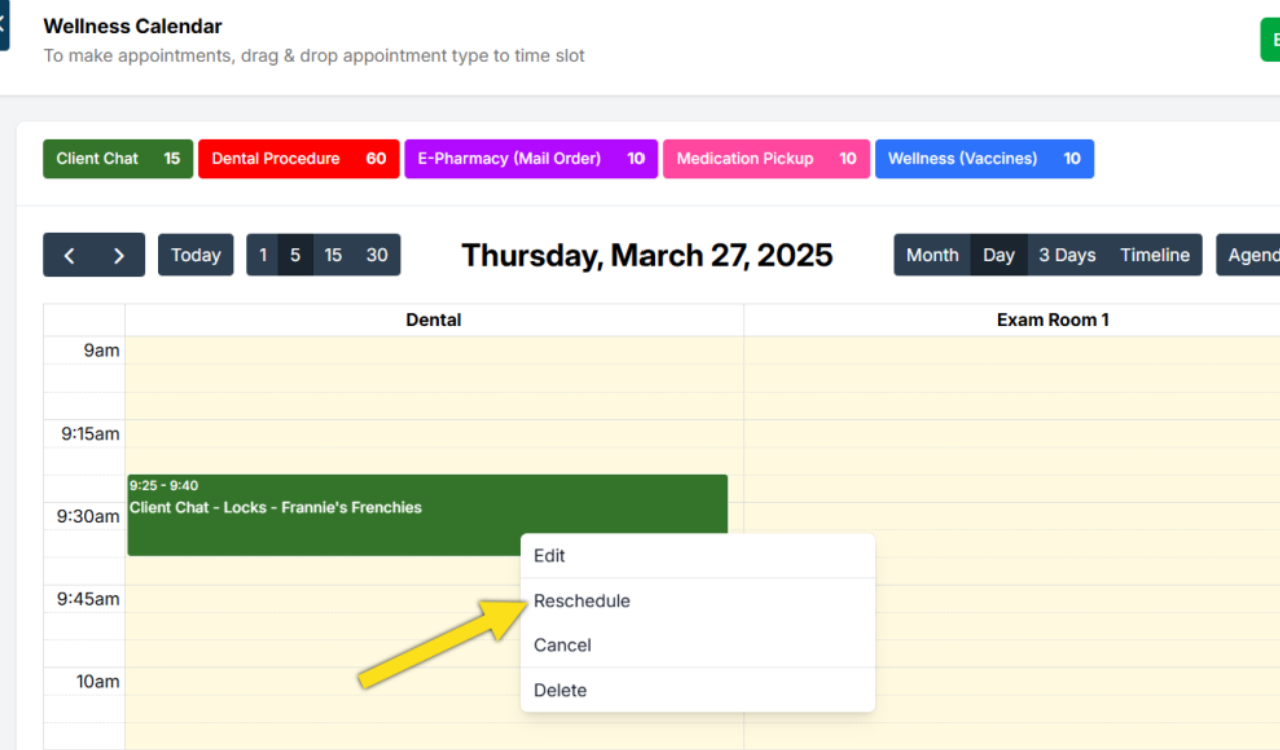Click the Today button
Screen dimensions: 1280x750
(x=196, y=255)
